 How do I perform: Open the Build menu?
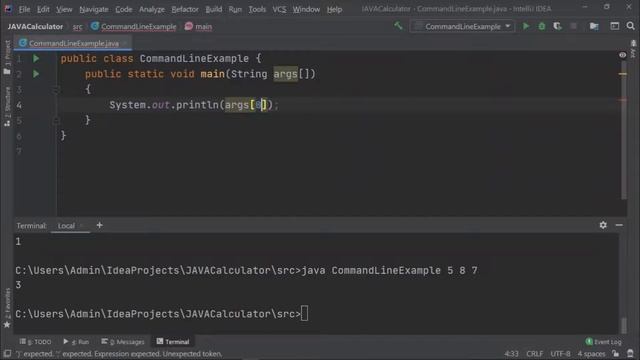213,9
